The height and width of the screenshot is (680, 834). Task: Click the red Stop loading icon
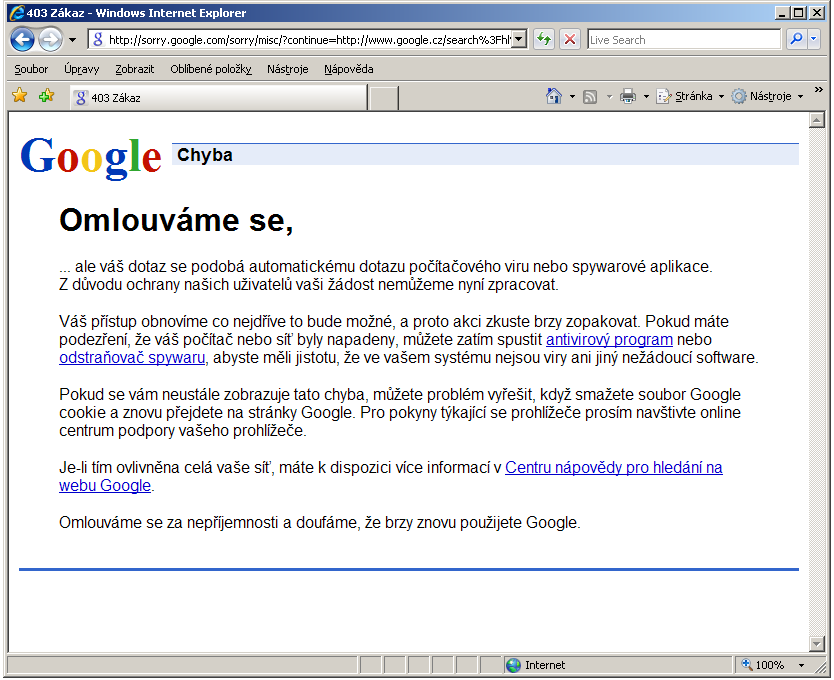[x=570, y=39]
